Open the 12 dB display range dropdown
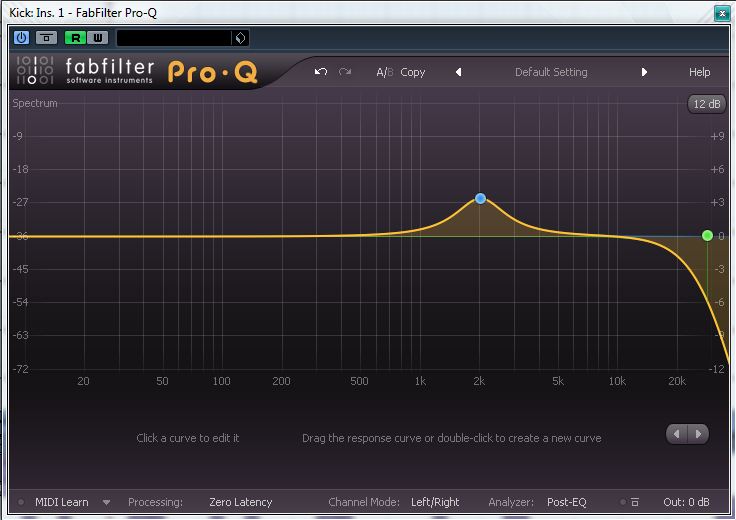The image size is (736, 520). point(706,104)
